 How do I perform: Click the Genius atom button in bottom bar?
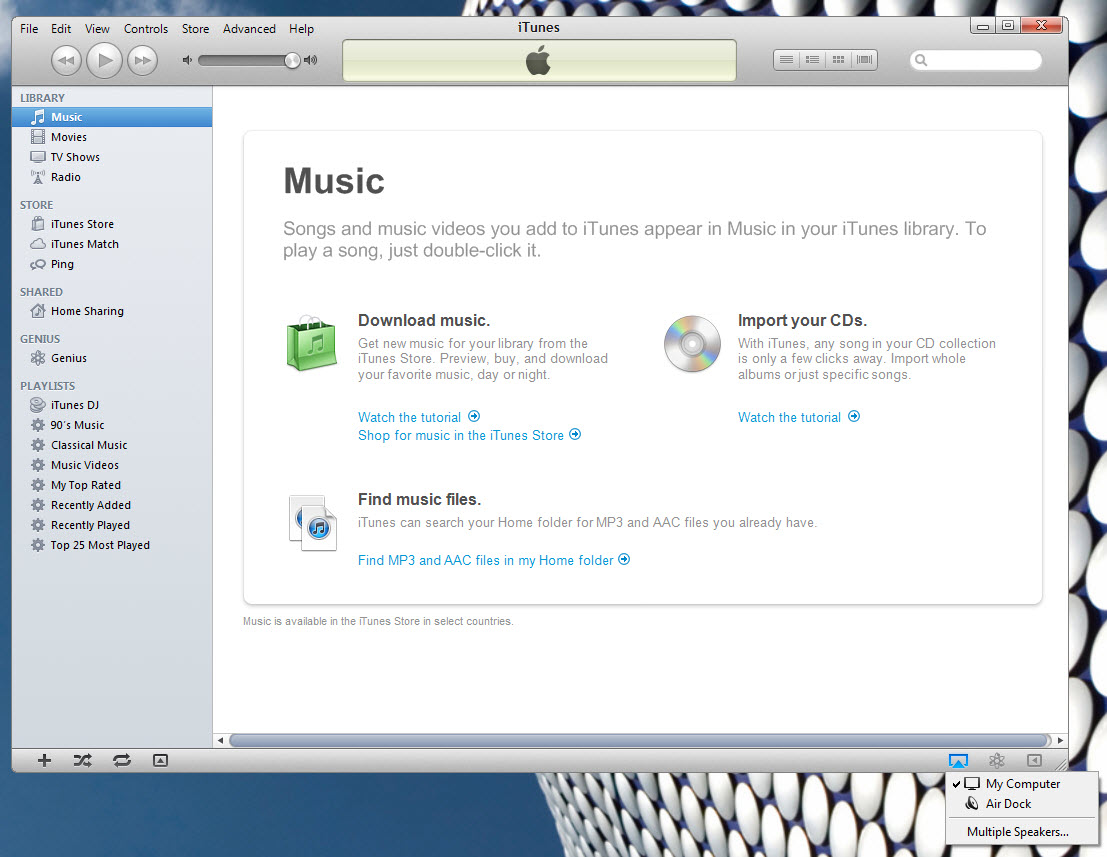[x=997, y=760]
